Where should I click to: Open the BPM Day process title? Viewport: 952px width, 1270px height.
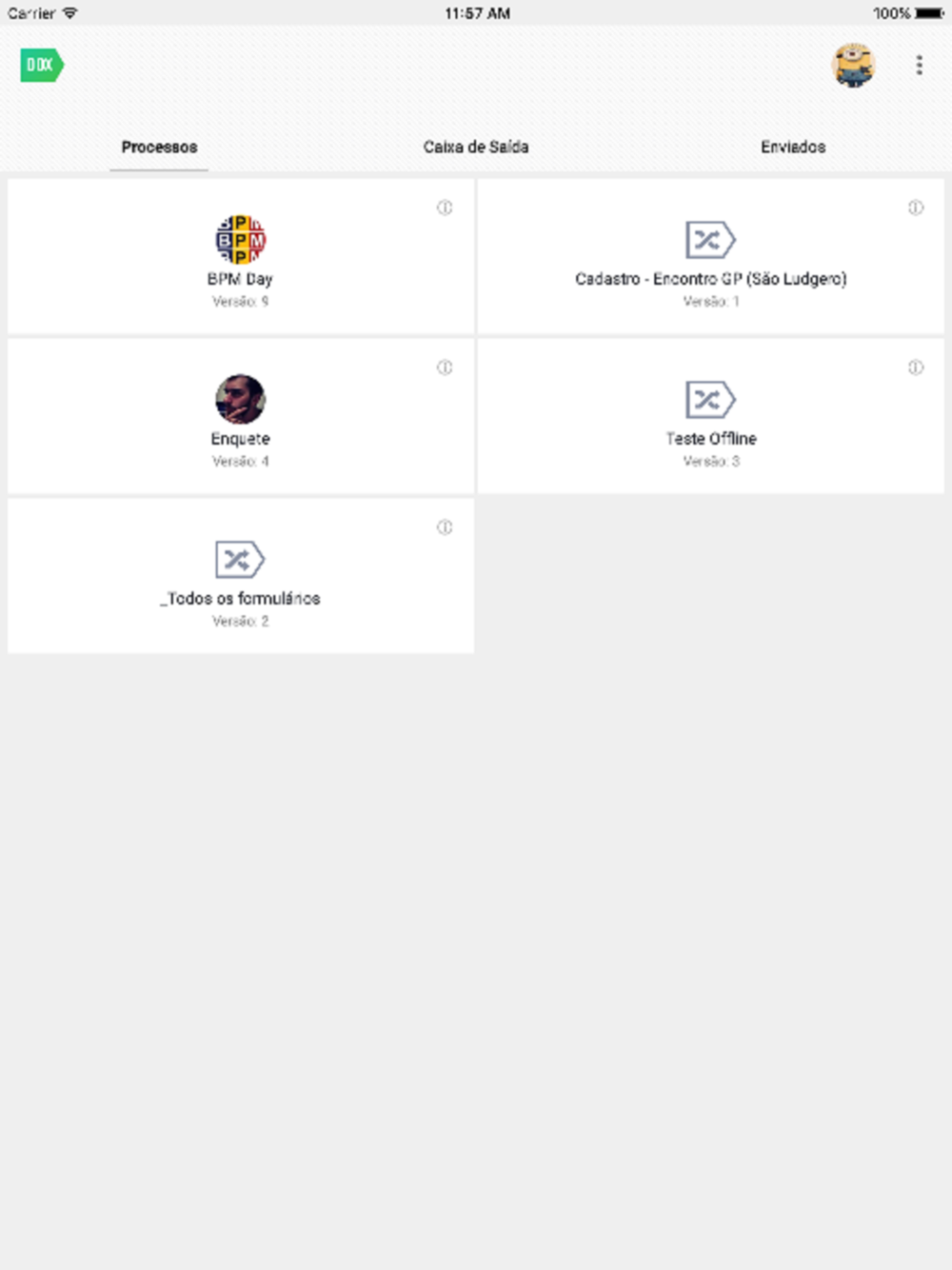[x=240, y=279]
